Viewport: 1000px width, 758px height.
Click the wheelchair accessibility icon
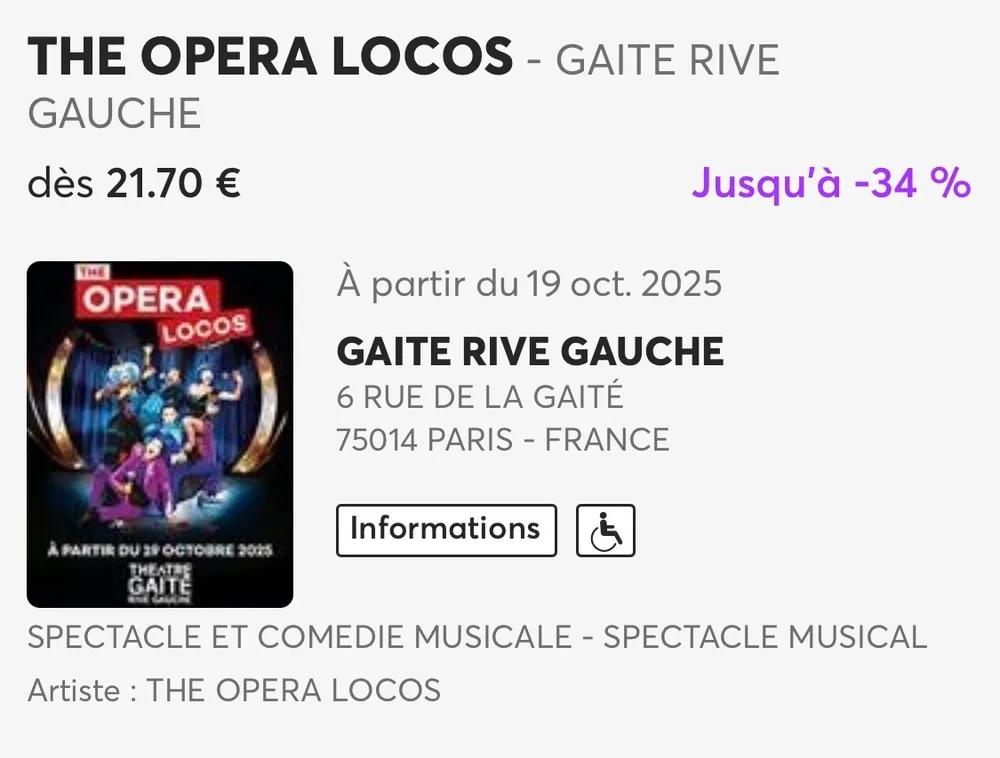tap(606, 531)
